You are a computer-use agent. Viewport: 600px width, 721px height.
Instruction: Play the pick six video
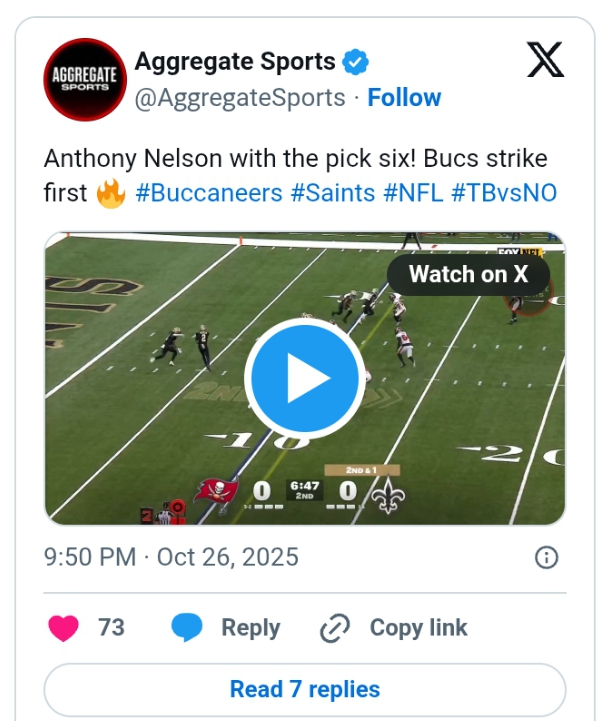click(304, 378)
